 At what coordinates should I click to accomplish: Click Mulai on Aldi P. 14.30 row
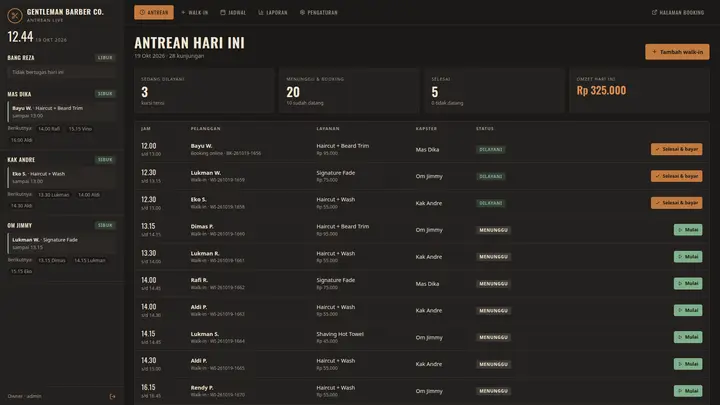688,364
